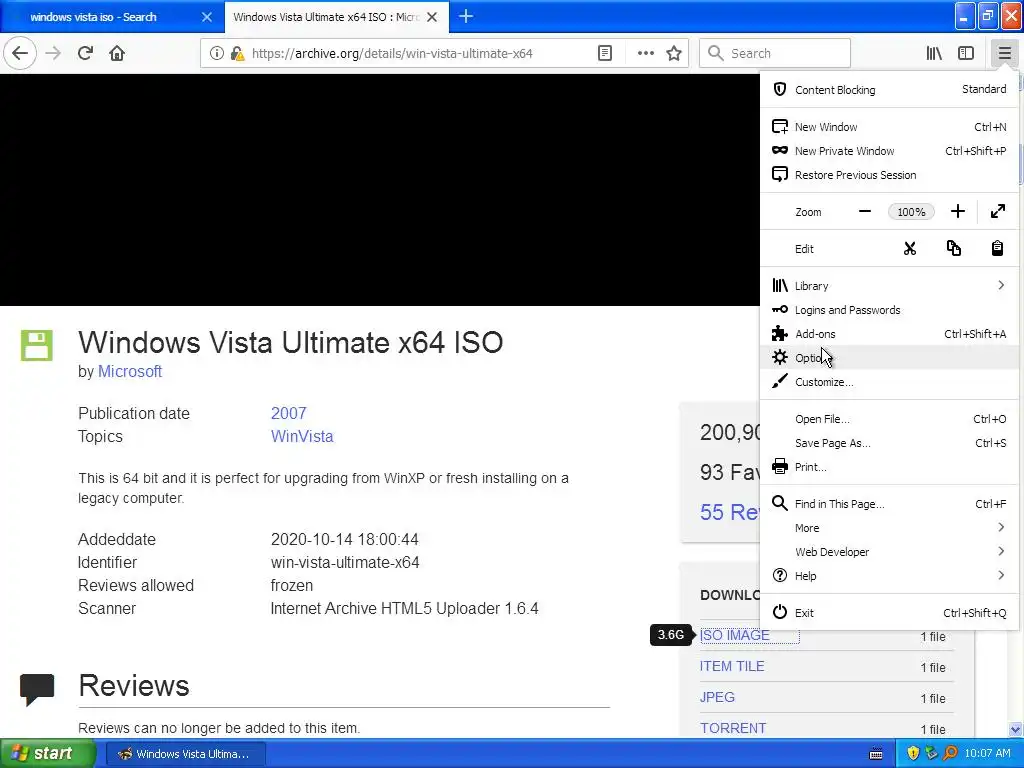The width and height of the screenshot is (1024, 768).
Task: Switch to the 'windows vista iso - Search' tab
Action: coord(93,17)
